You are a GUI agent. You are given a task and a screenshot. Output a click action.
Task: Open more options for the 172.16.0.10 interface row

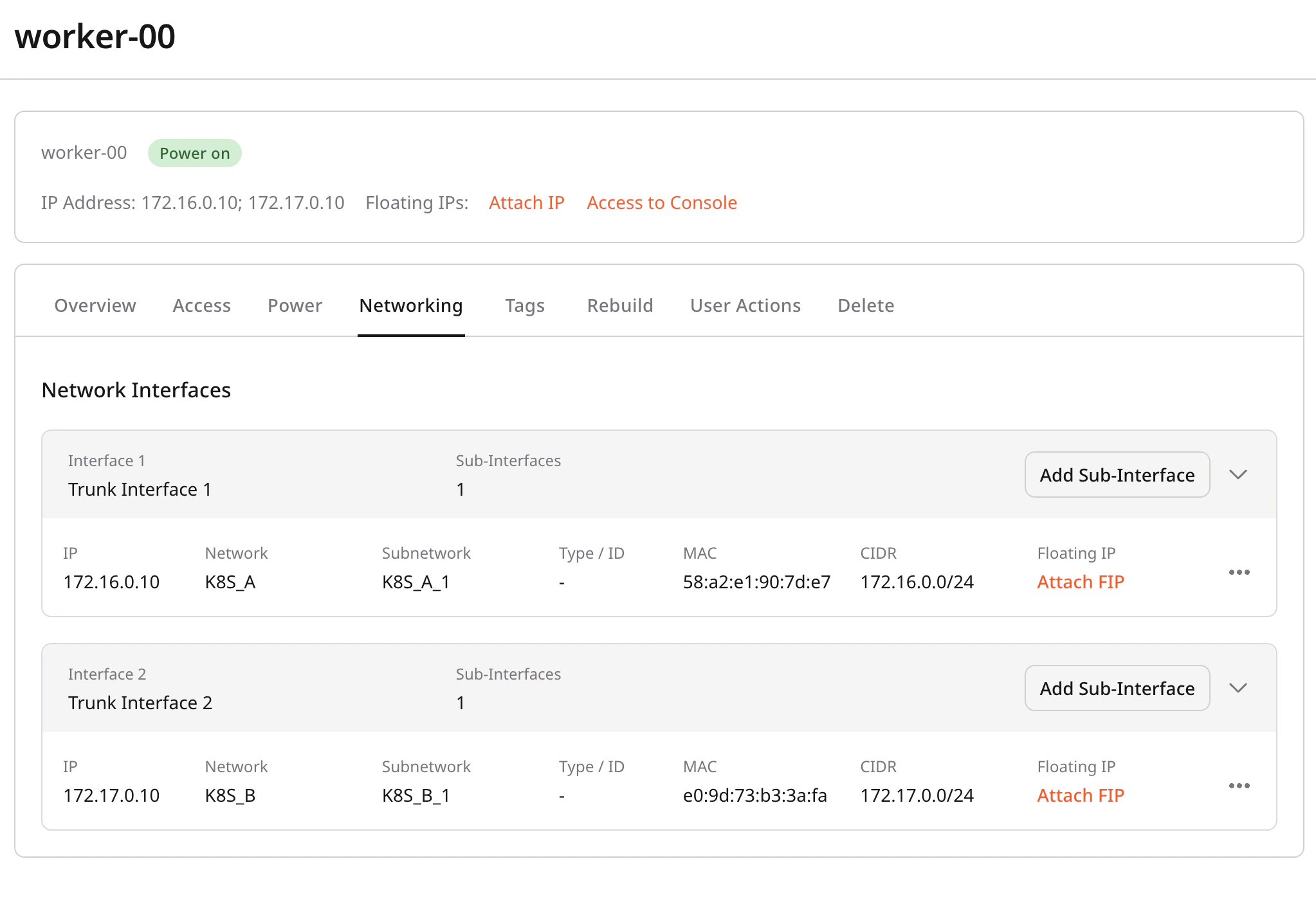[x=1239, y=572]
